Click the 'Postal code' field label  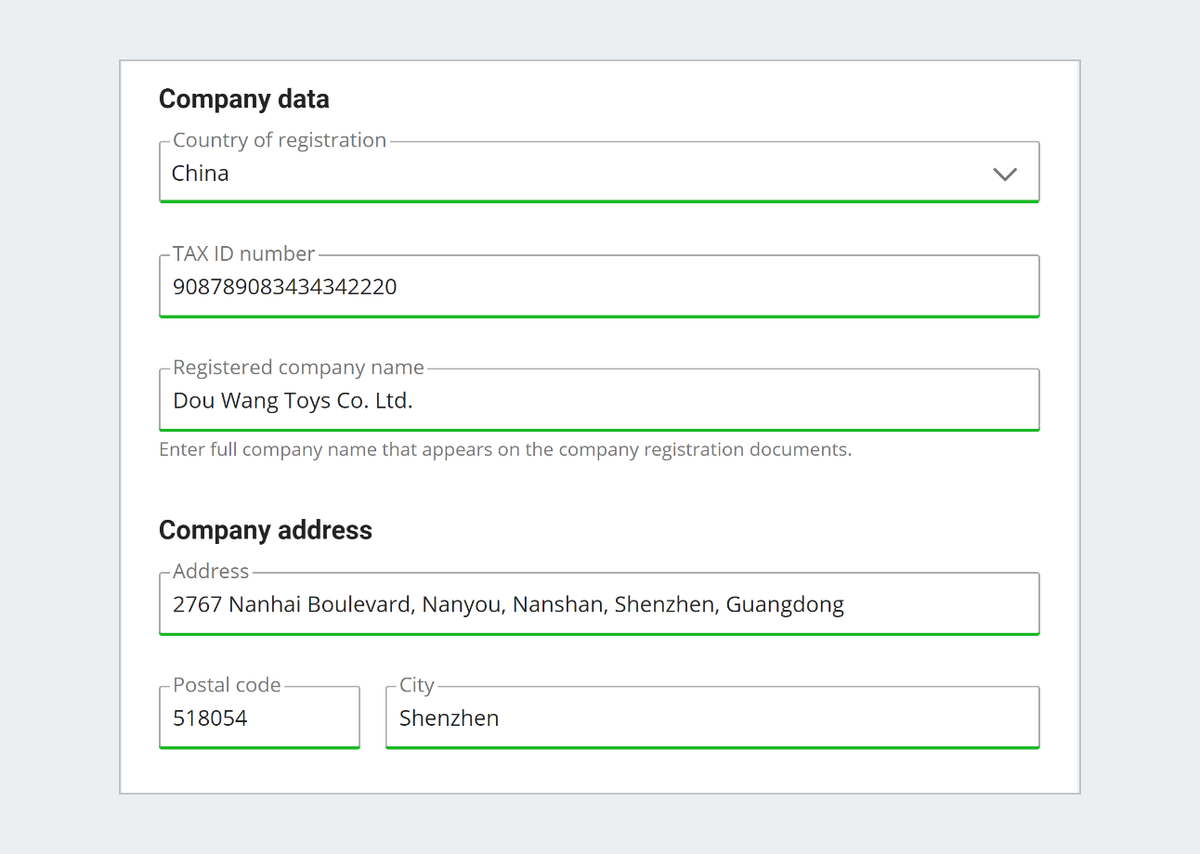point(226,685)
